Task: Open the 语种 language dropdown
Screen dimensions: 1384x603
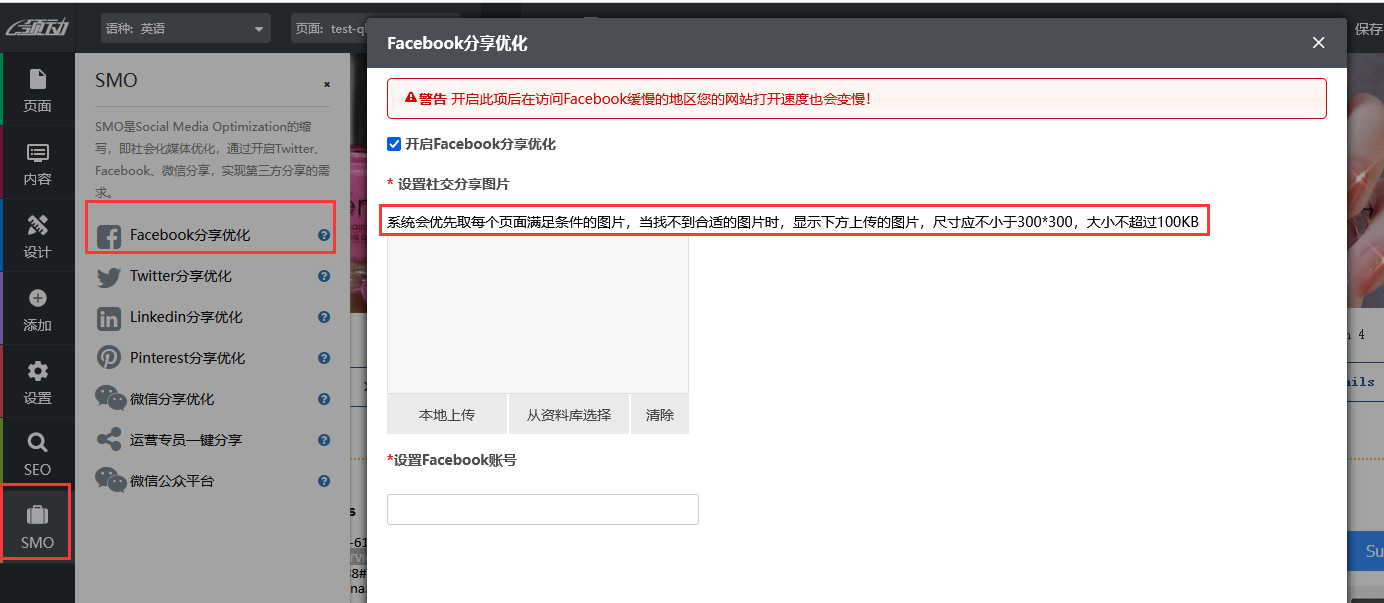Action: pyautogui.click(x=185, y=27)
